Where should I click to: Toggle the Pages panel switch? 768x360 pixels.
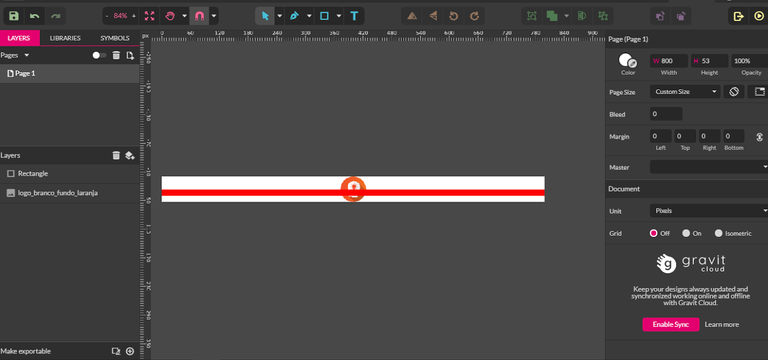point(99,55)
